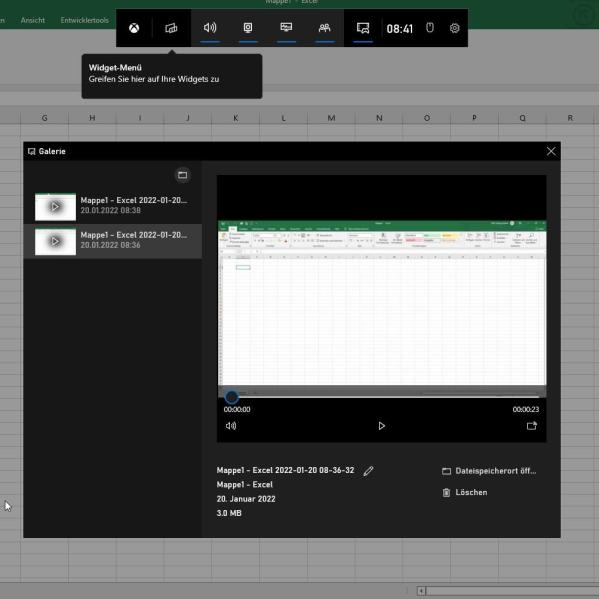Click the mouse click-through icon
599x599 pixels.
point(430,28)
